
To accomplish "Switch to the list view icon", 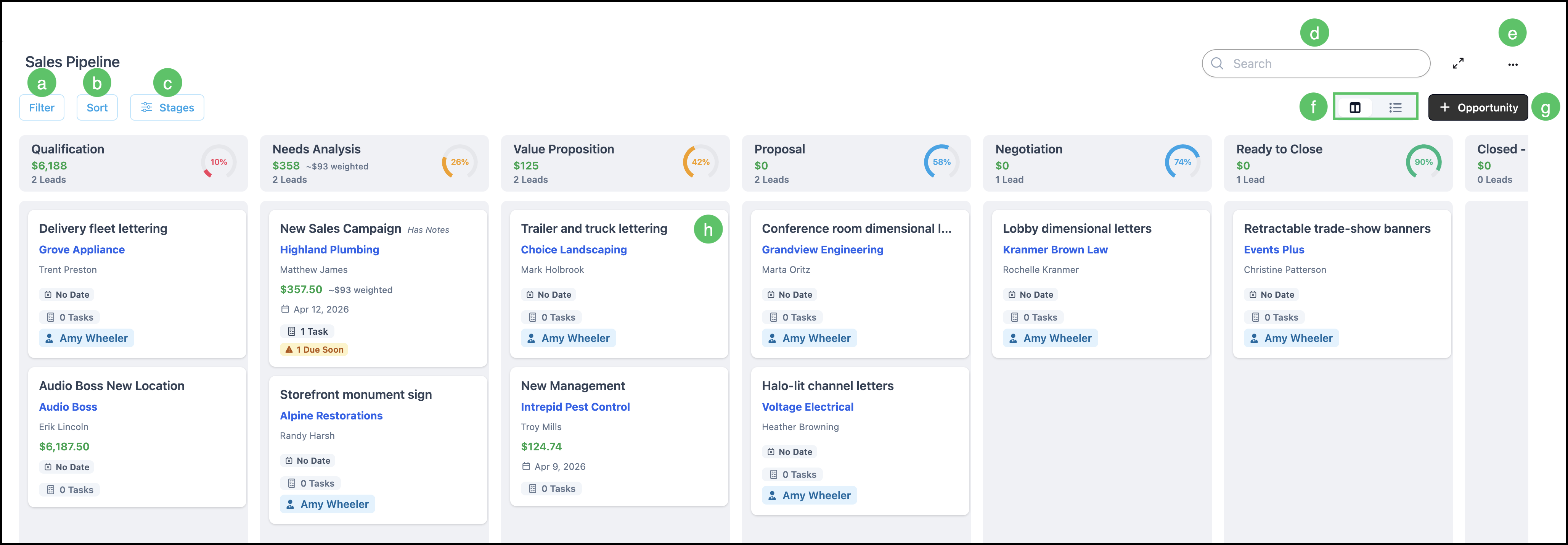I will point(1395,108).
